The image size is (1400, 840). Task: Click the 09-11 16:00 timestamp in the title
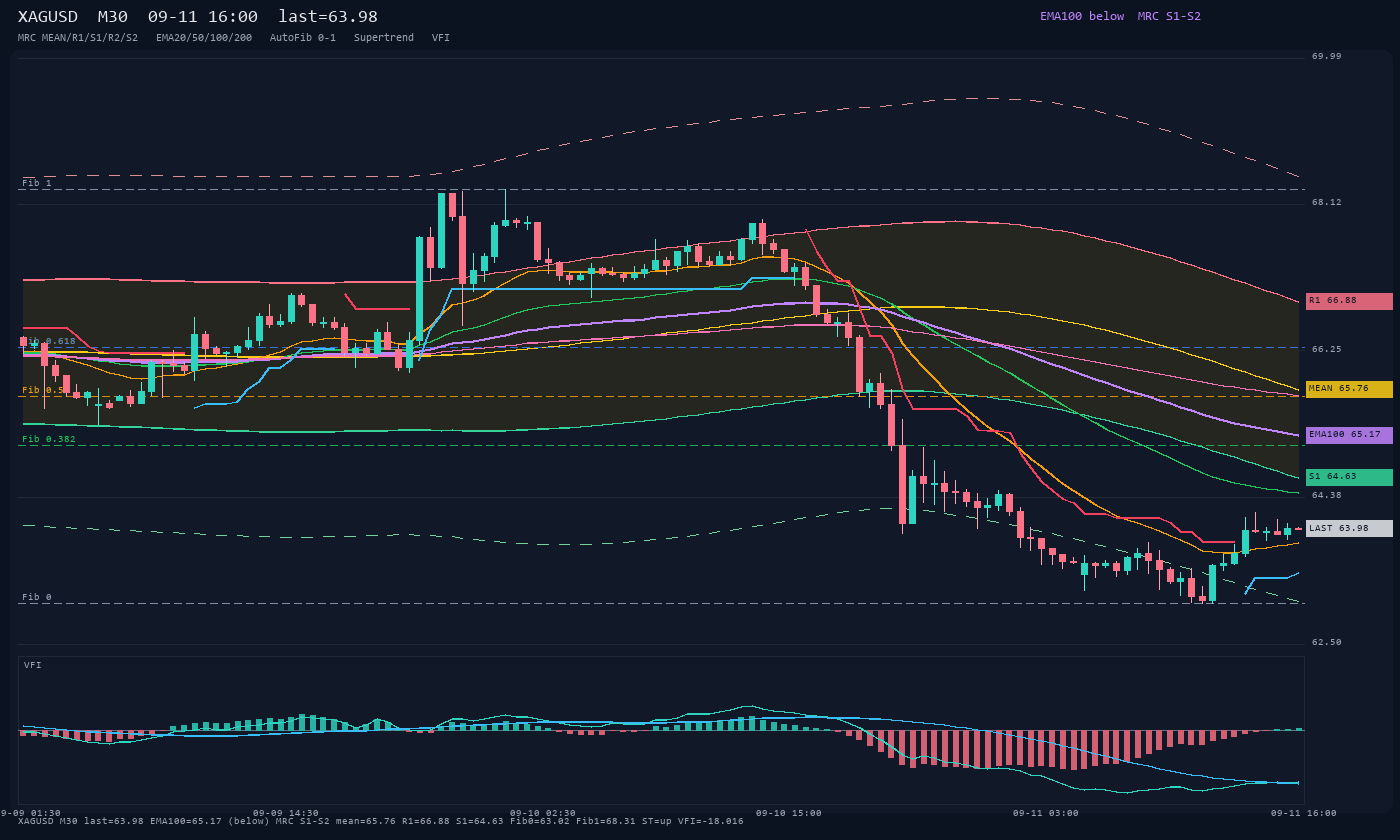tap(202, 16)
